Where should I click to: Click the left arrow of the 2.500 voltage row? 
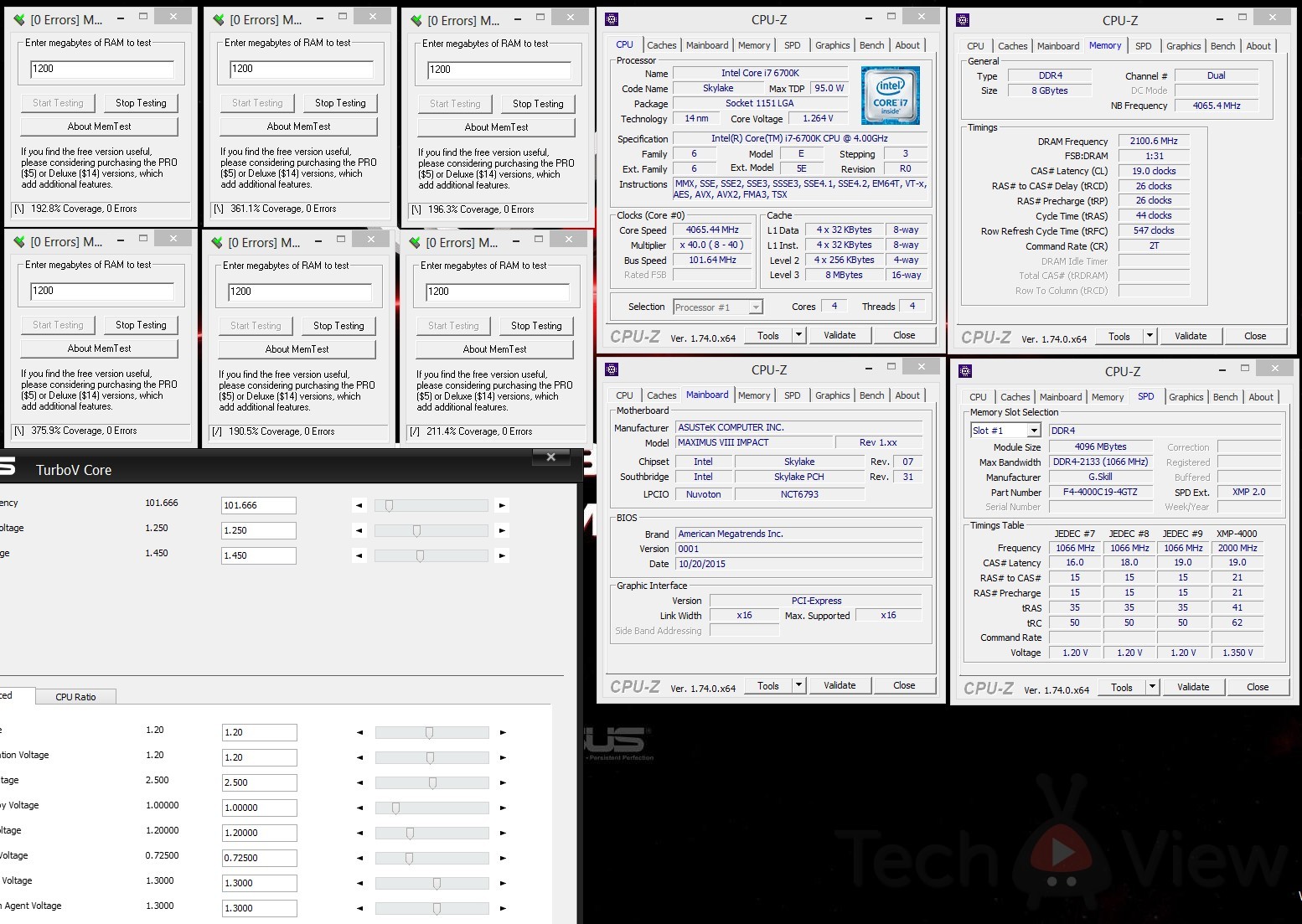coord(360,782)
